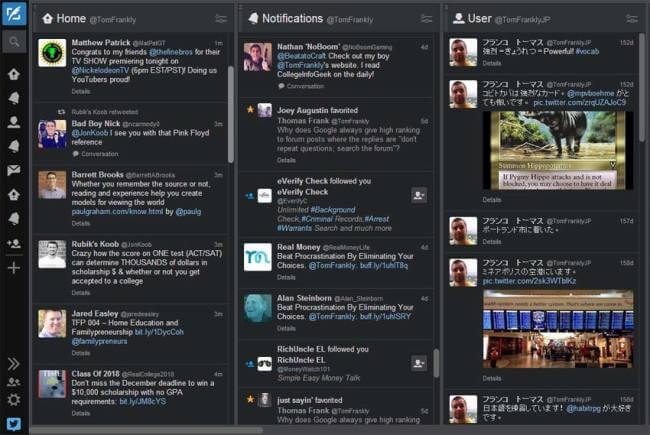Click the follower icon beside RichUncle EL notification

[250, 364]
